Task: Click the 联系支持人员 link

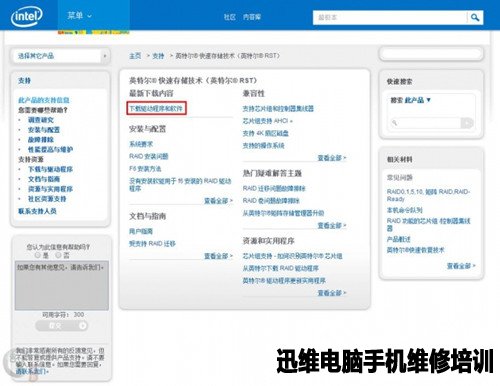Action: pos(37,211)
